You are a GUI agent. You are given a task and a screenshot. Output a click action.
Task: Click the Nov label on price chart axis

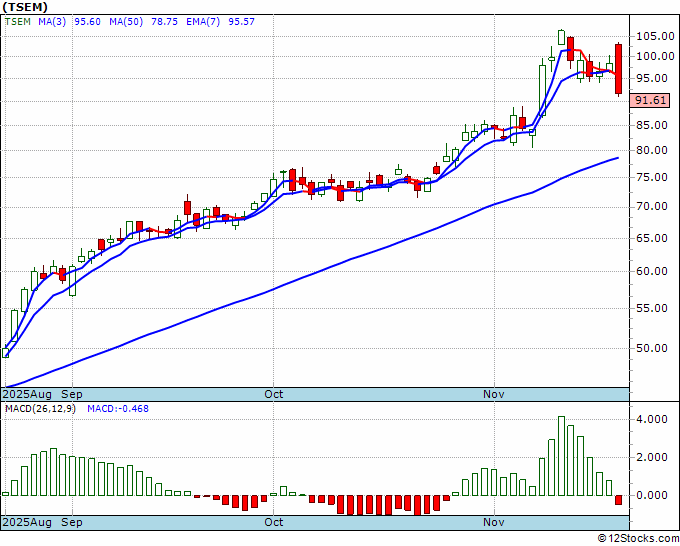494,394
